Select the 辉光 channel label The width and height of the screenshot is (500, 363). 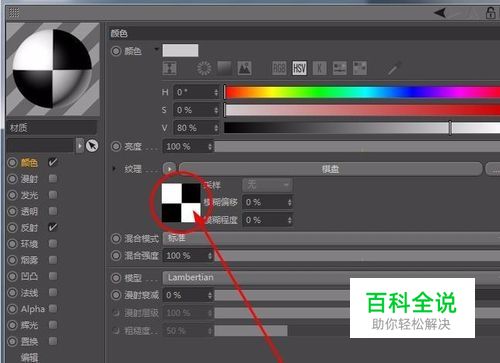[29, 325]
